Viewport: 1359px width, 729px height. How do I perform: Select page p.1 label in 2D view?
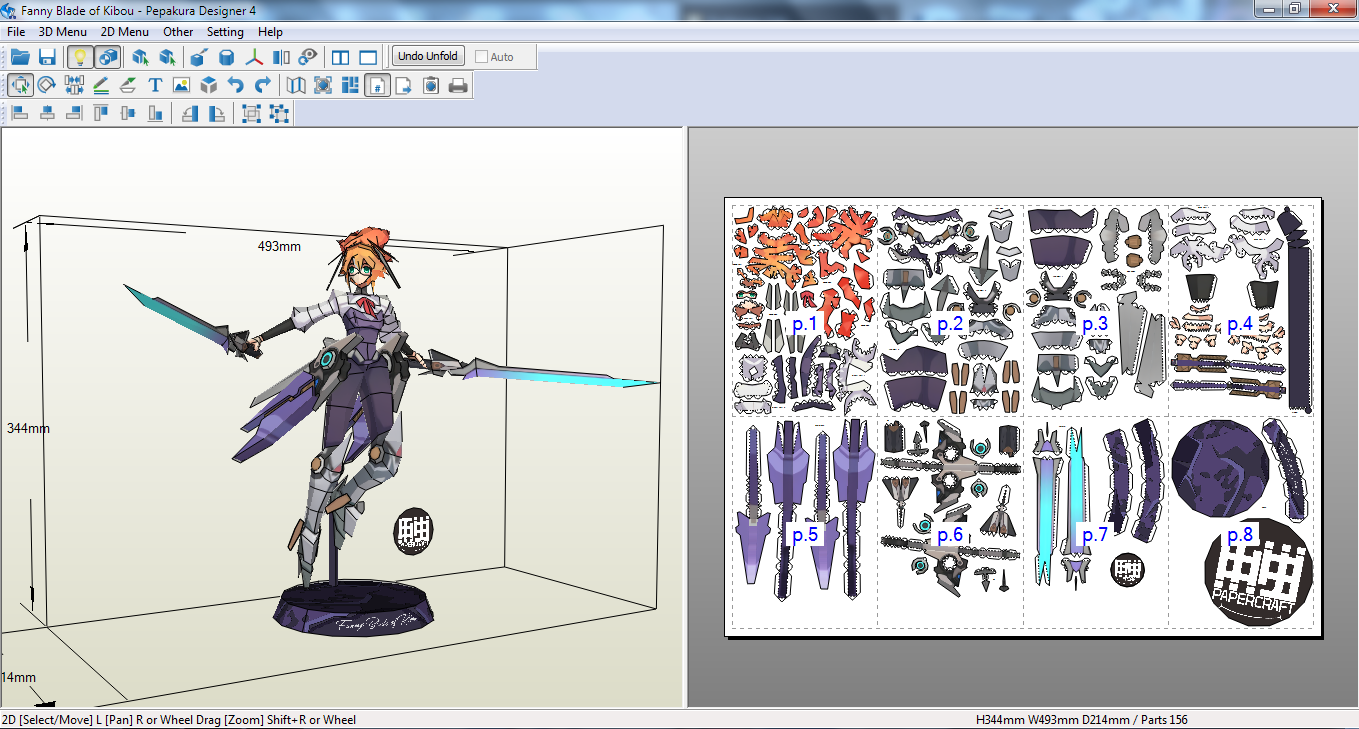point(805,324)
